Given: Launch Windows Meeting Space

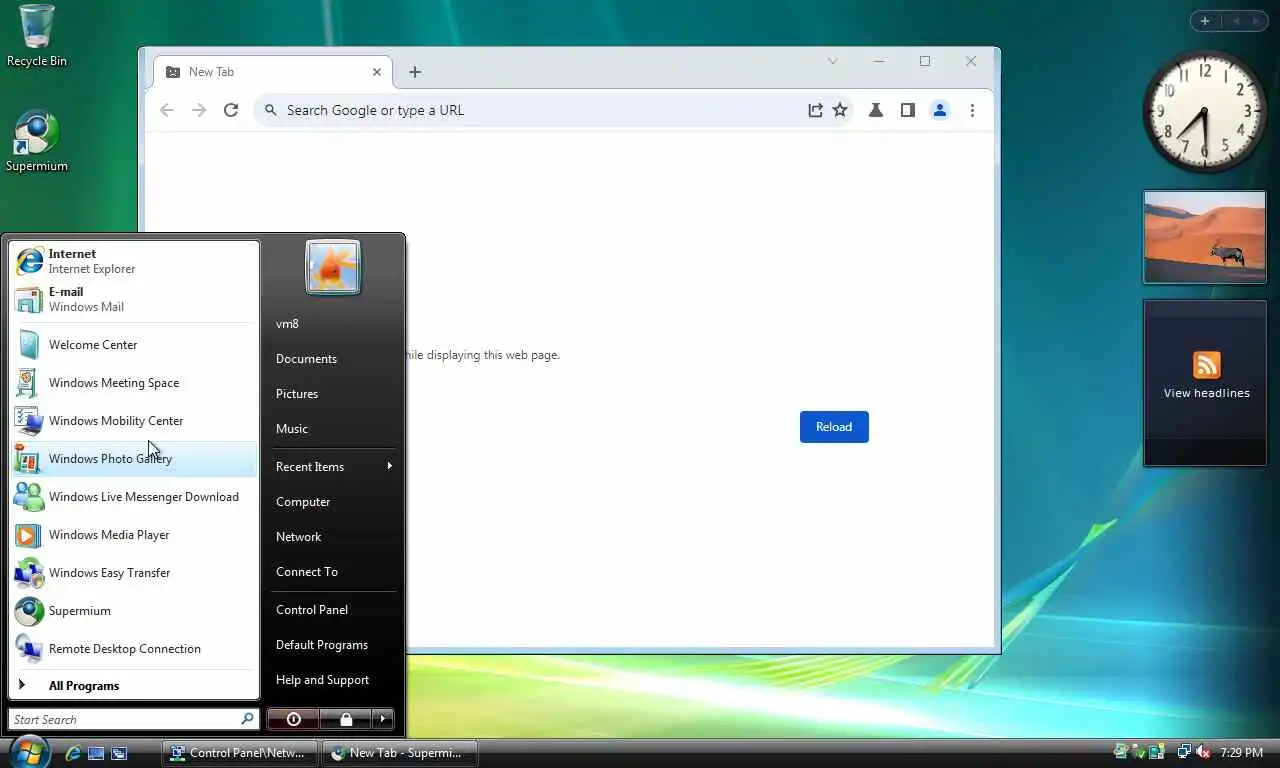Looking at the screenshot, I should (134, 383).
